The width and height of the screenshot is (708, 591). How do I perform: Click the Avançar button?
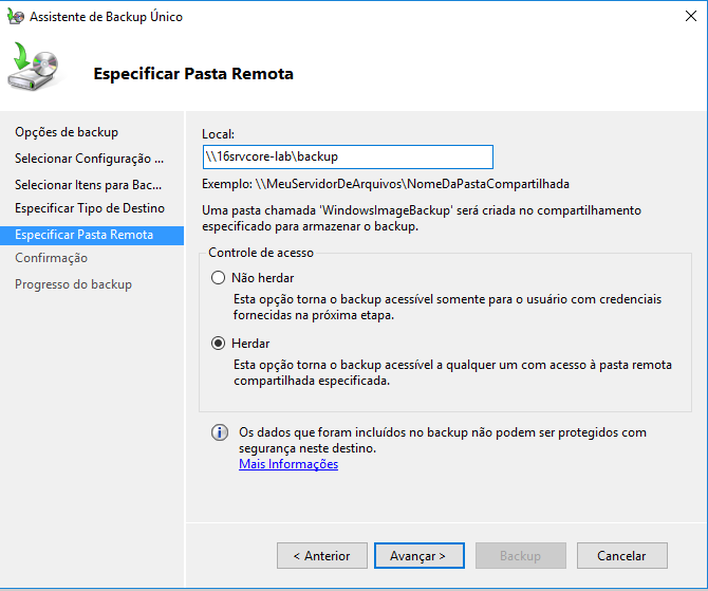pos(419,556)
